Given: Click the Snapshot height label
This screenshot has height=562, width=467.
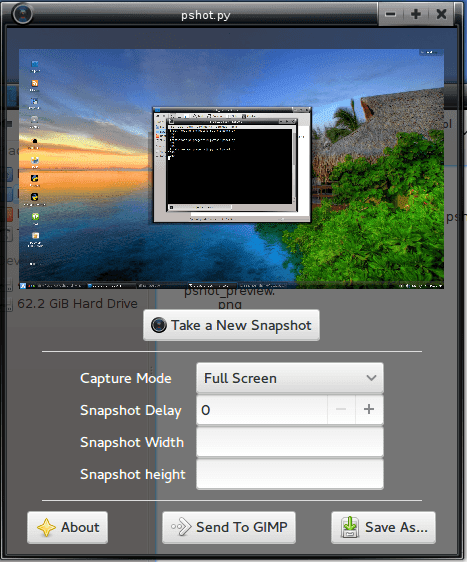Looking at the screenshot, I should point(133,475).
